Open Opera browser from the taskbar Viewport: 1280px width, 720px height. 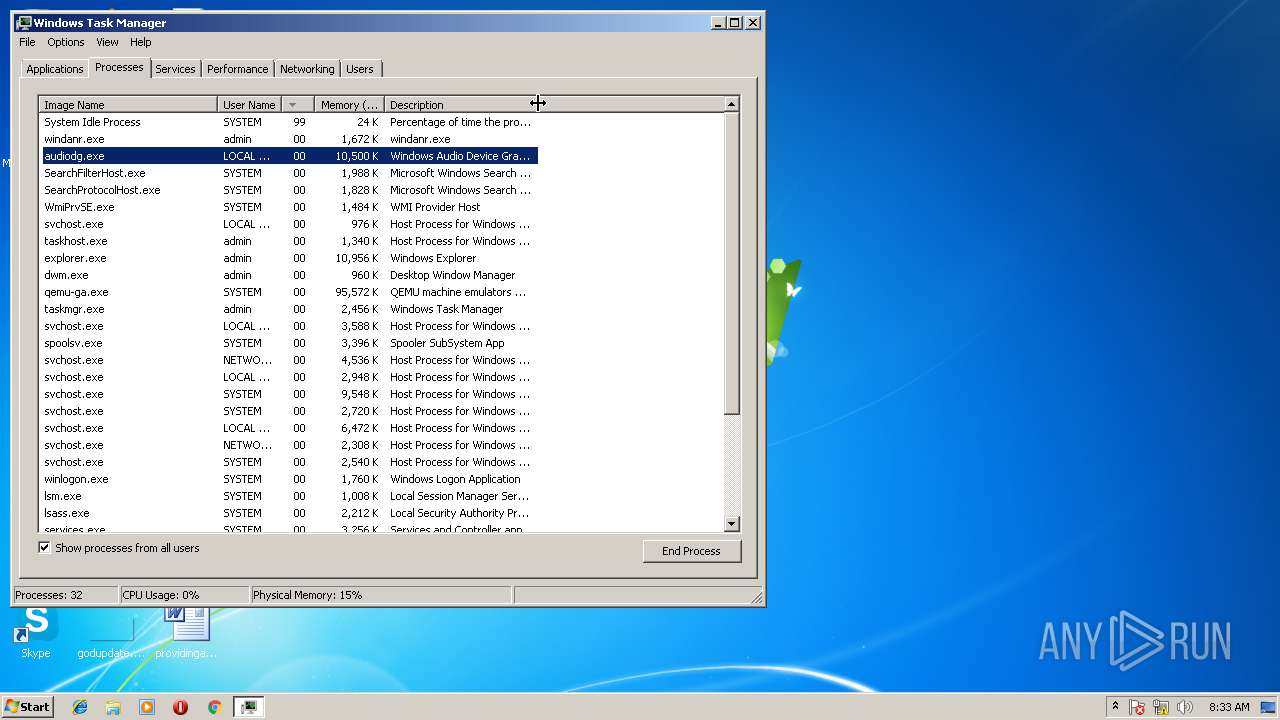pyautogui.click(x=180, y=707)
